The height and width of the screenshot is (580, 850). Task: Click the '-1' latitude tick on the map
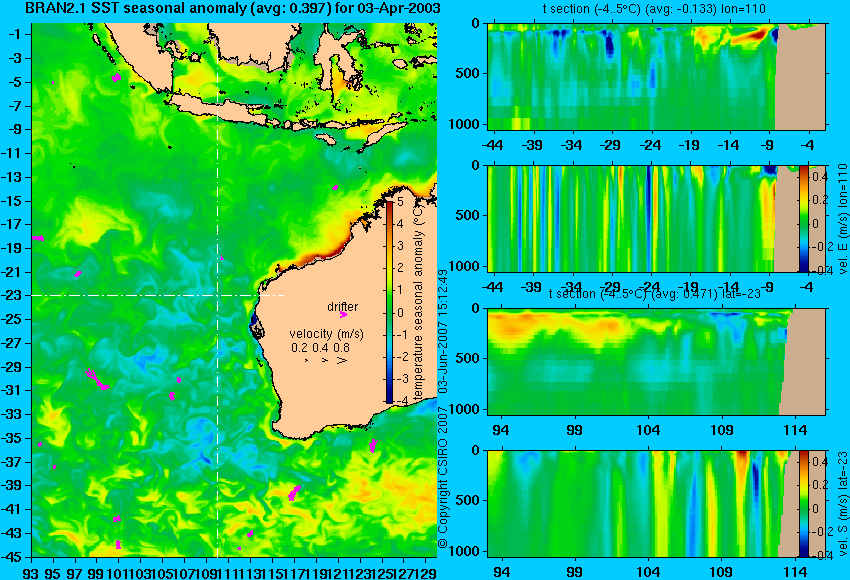pyautogui.click(x=14, y=34)
